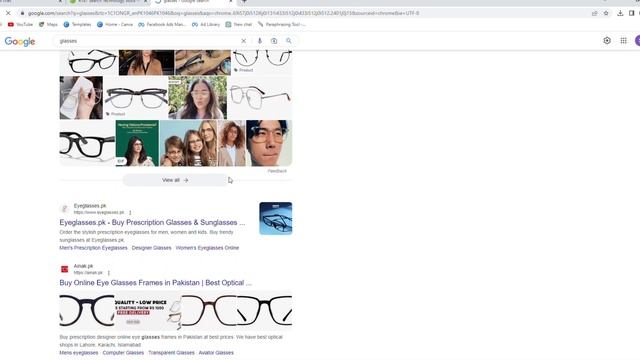Open the YouTube bookmark
Viewport: 640px width, 360px height.
point(20,24)
